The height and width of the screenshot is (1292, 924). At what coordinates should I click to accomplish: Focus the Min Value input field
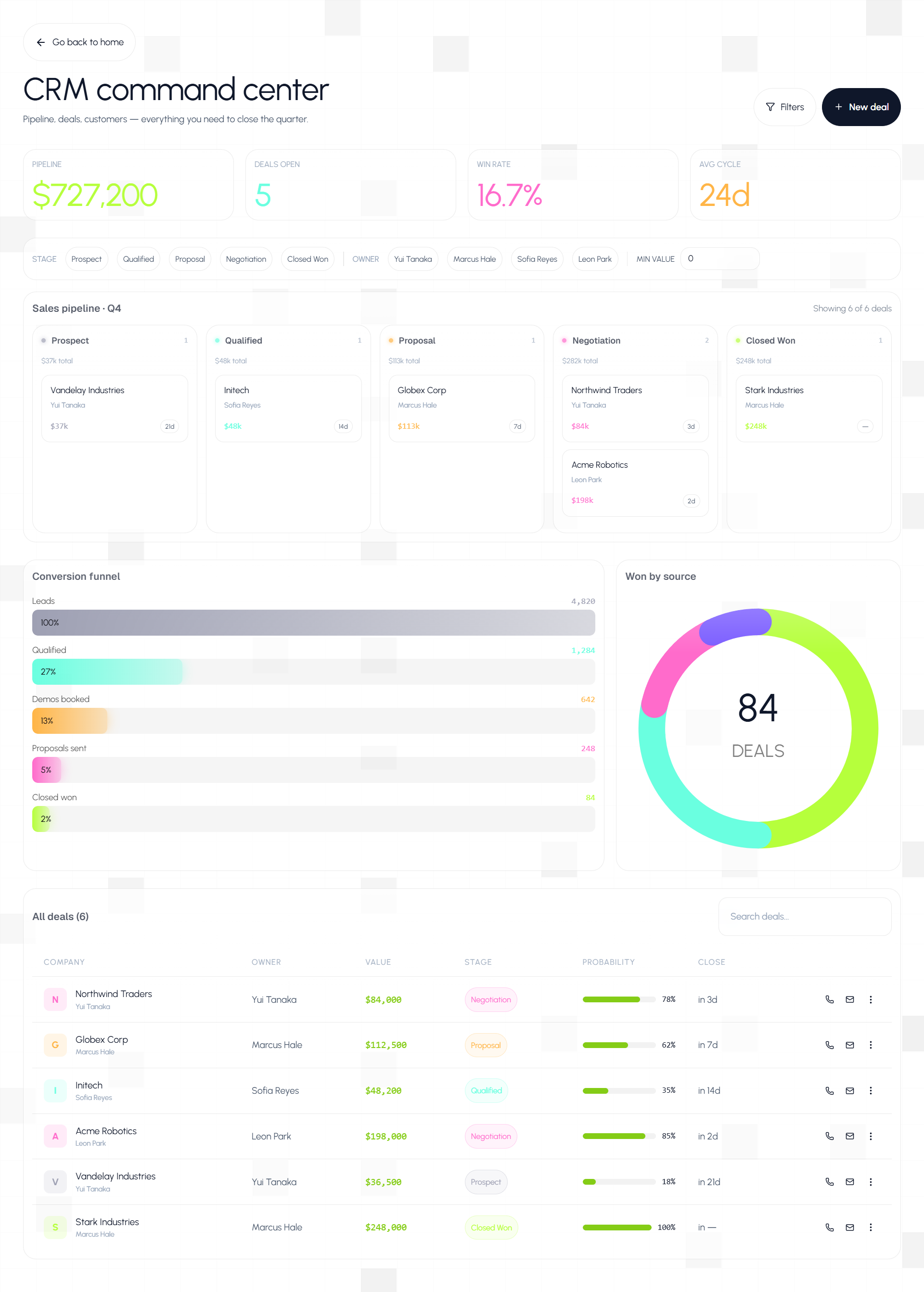[x=720, y=259]
